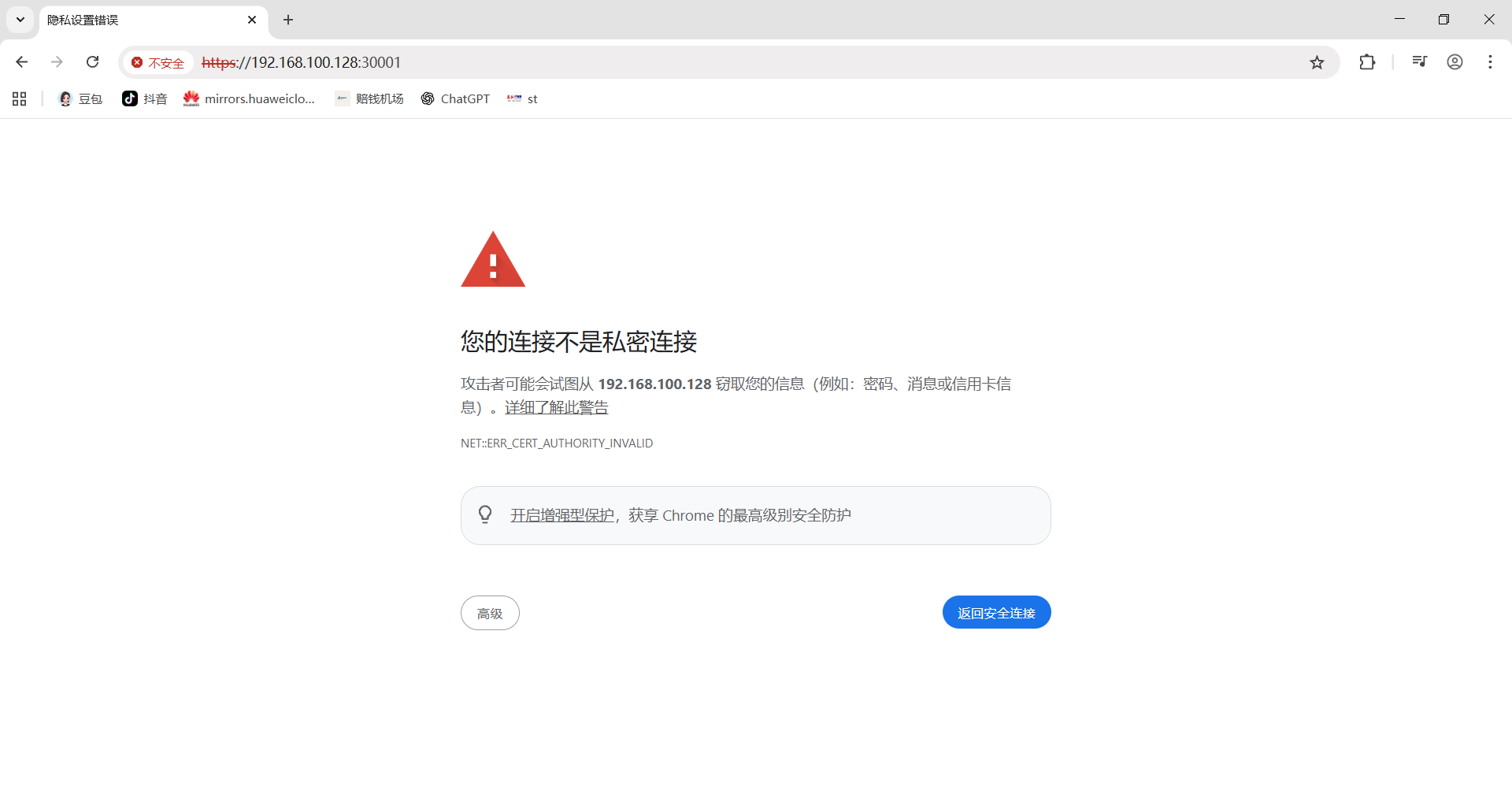Switch to the 隐私设置错误 tab
The image size is (1512, 809).
(x=118, y=20)
